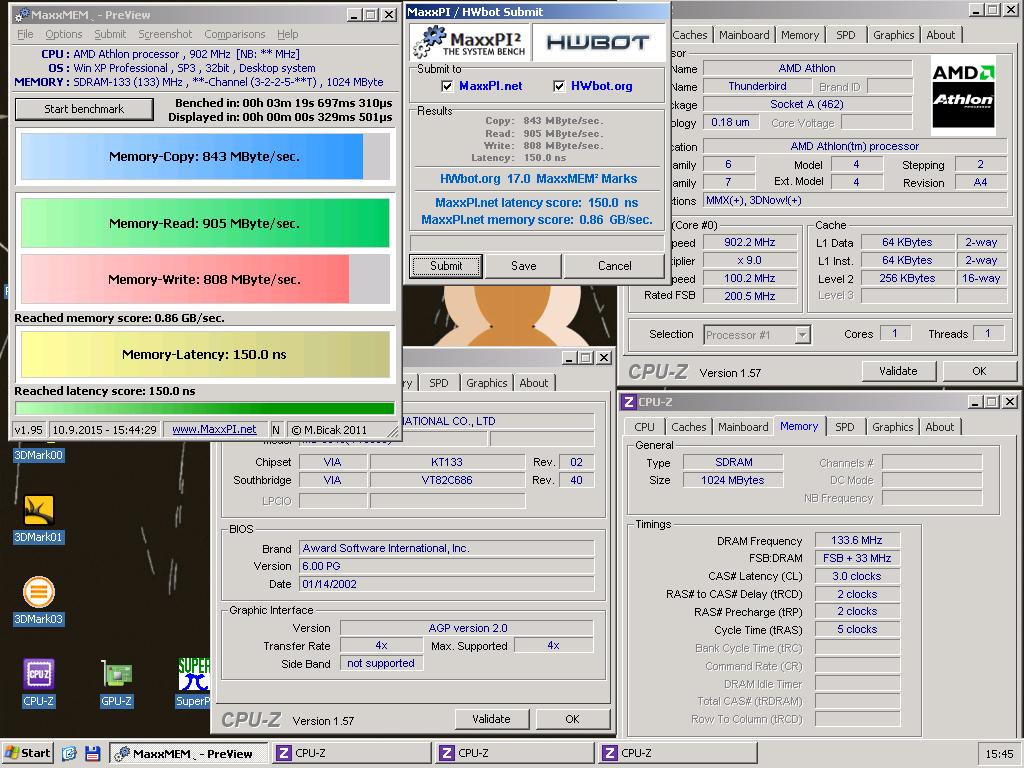Click OK in top CPU-Z window
The width and height of the screenshot is (1024, 768).
[x=979, y=371]
